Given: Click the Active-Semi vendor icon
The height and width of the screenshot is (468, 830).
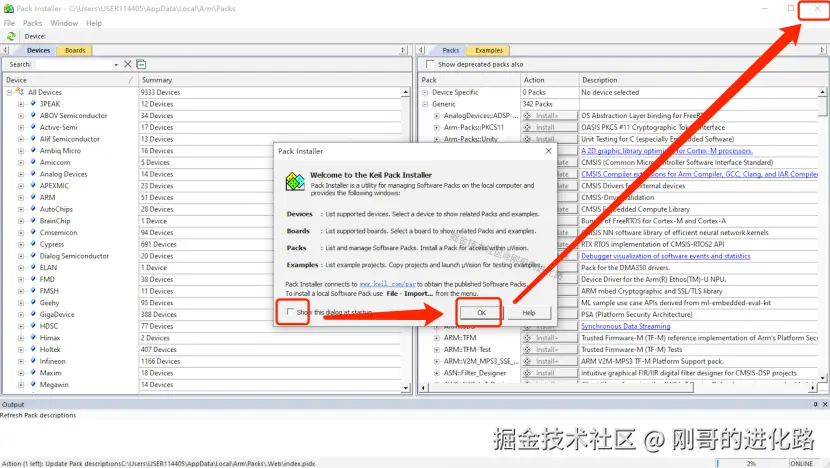Looking at the screenshot, I should tap(33, 127).
